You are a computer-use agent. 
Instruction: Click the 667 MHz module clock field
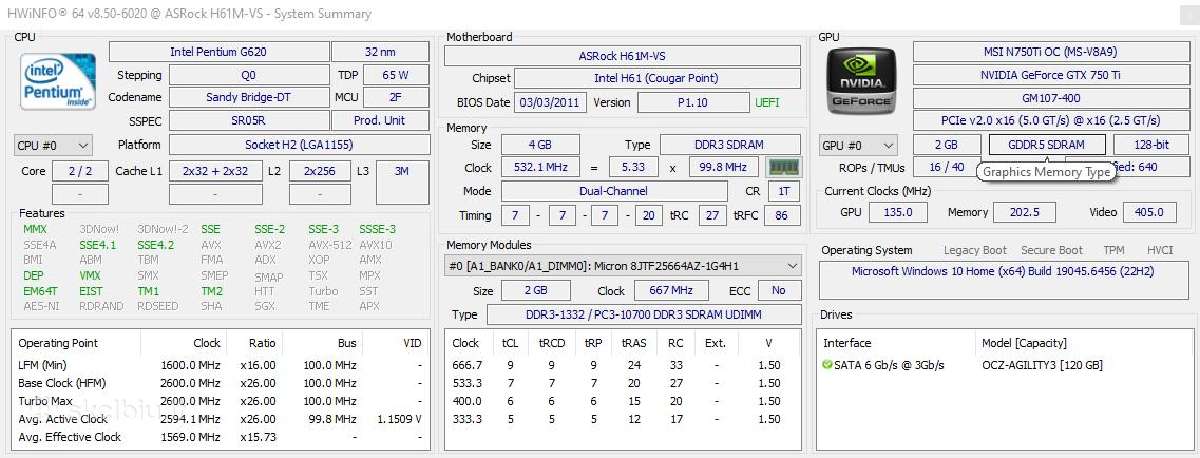pyautogui.click(x=672, y=290)
